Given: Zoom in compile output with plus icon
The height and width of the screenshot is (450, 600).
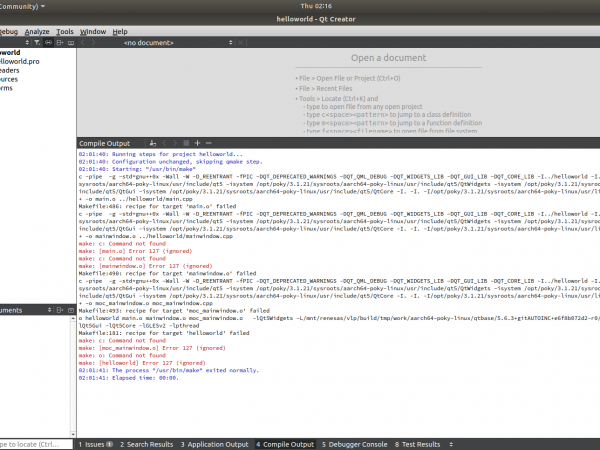Looking at the screenshot, I should coord(198,143).
